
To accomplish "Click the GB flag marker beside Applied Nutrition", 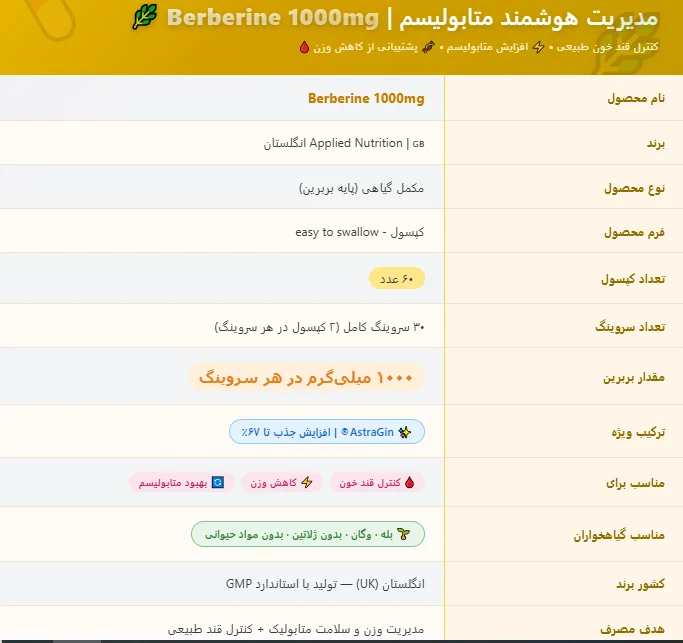I will tap(418, 144).
